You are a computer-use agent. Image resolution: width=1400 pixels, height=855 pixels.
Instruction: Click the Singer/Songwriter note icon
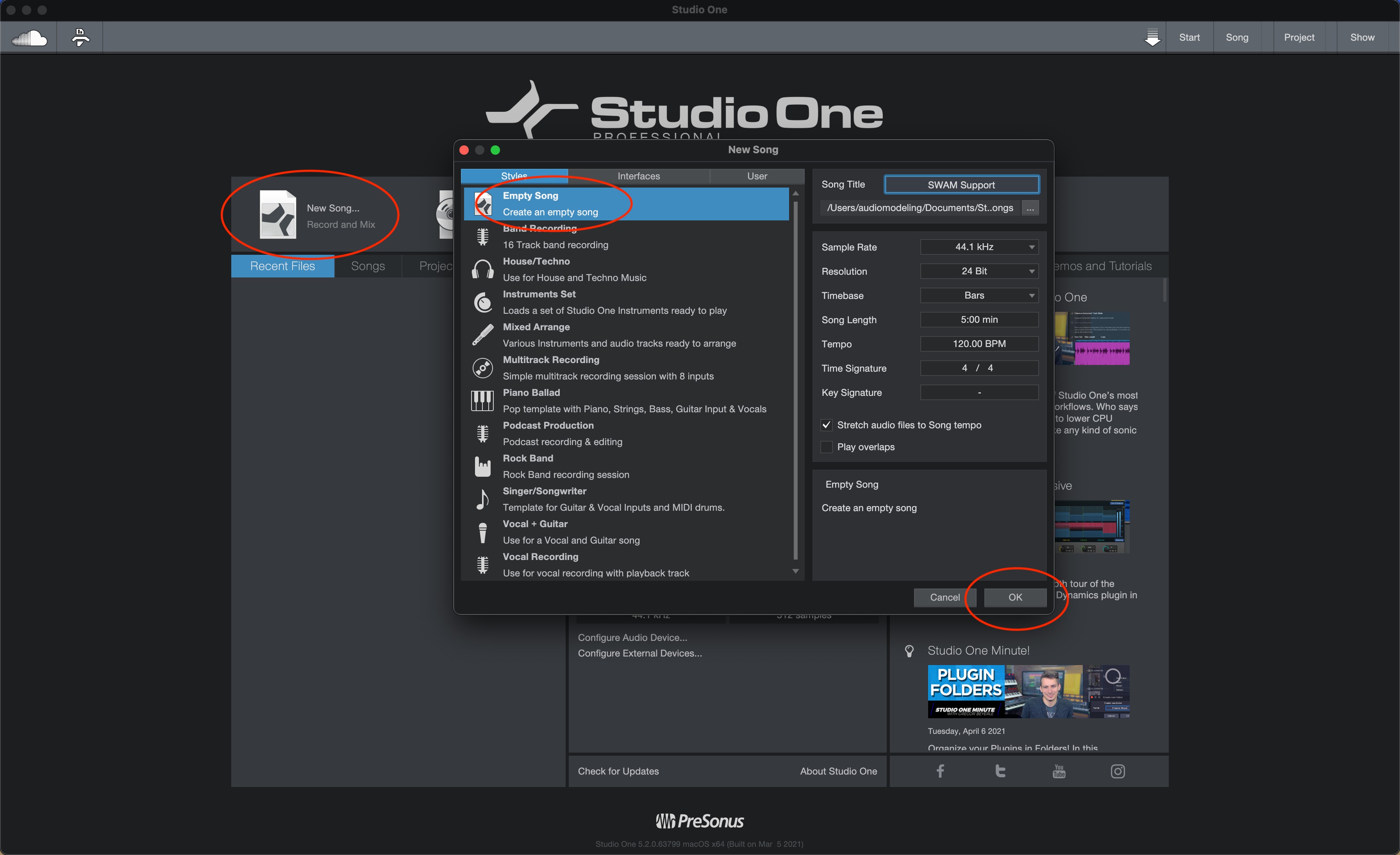click(x=482, y=499)
